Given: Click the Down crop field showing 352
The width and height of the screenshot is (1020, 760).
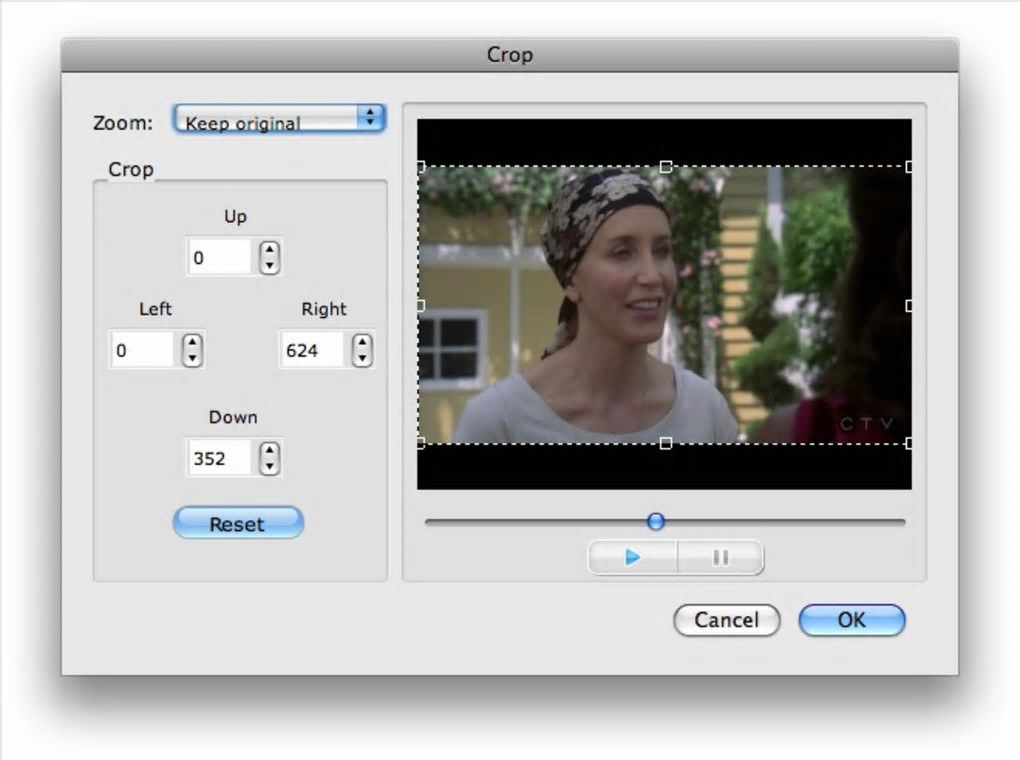Looking at the screenshot, I should coord(219,458).
